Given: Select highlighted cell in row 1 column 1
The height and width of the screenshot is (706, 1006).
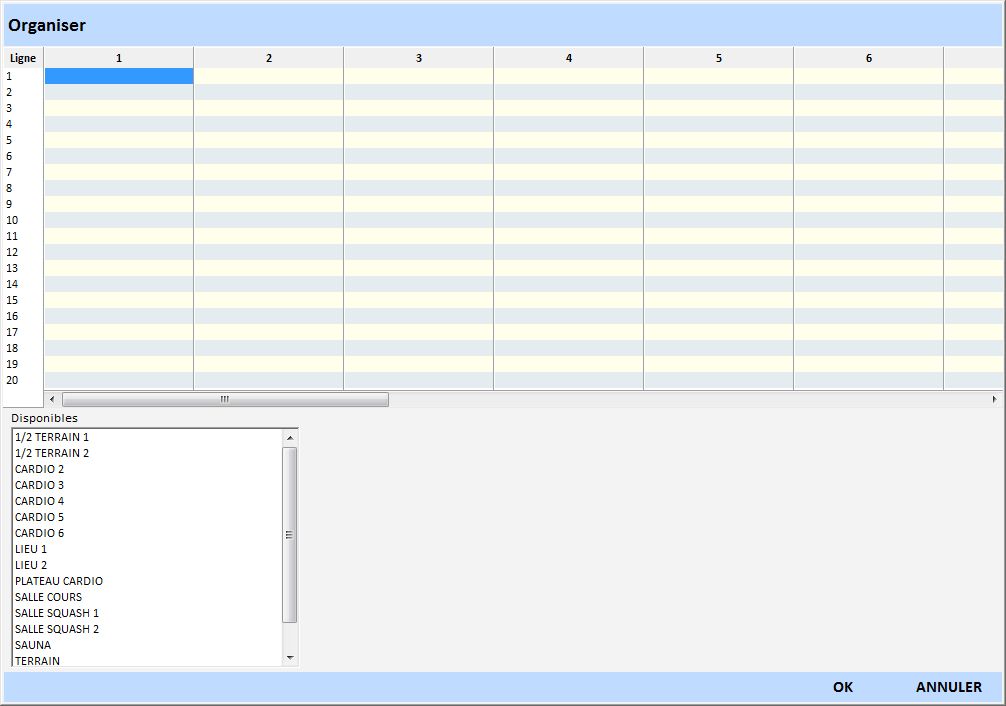Looking at the screenshot, I should pyautogui.click(x=119, y=76).
